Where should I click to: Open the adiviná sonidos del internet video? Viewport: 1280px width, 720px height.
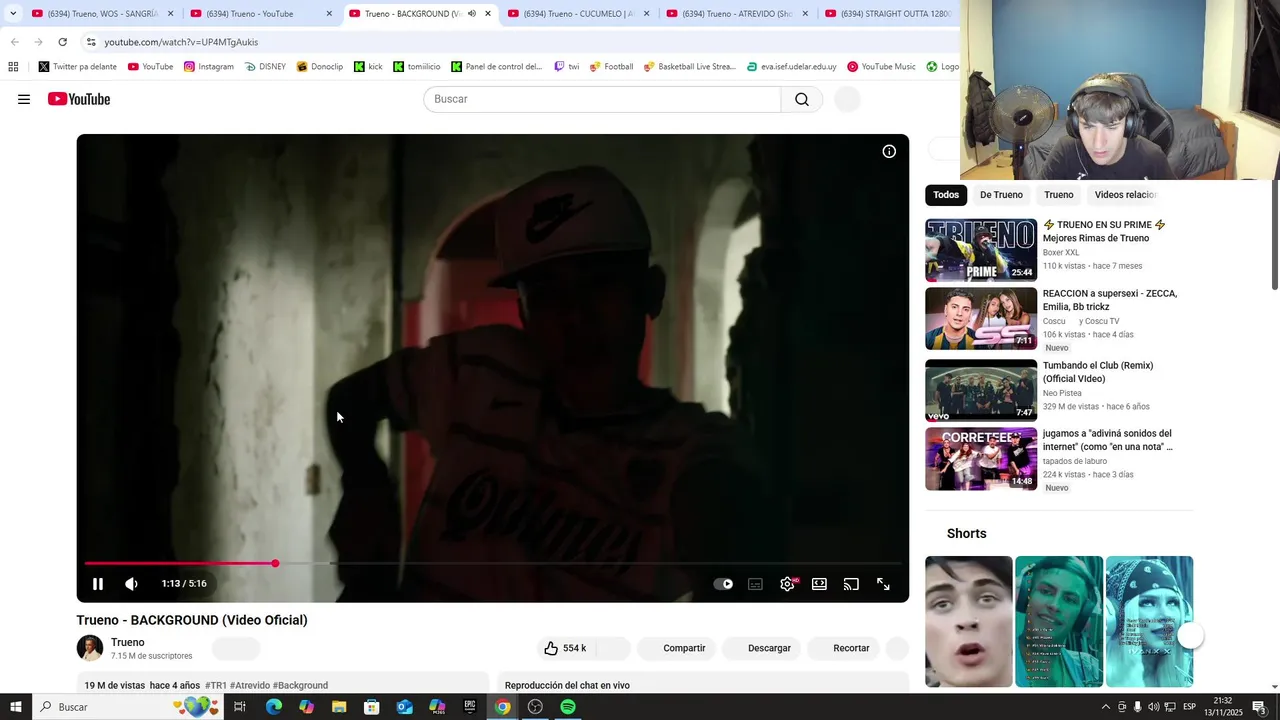[981, 459]
